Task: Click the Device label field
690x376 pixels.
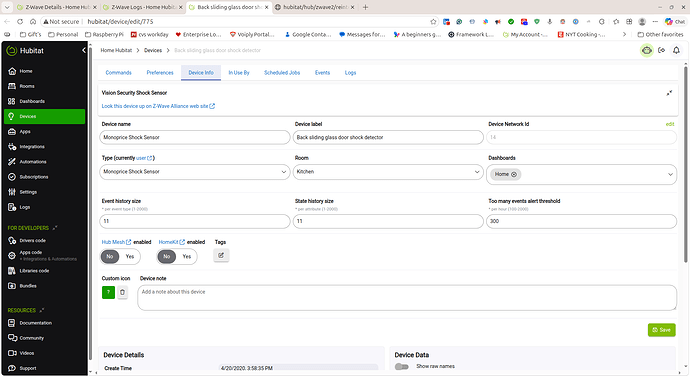Action: [x=388, y=137]
